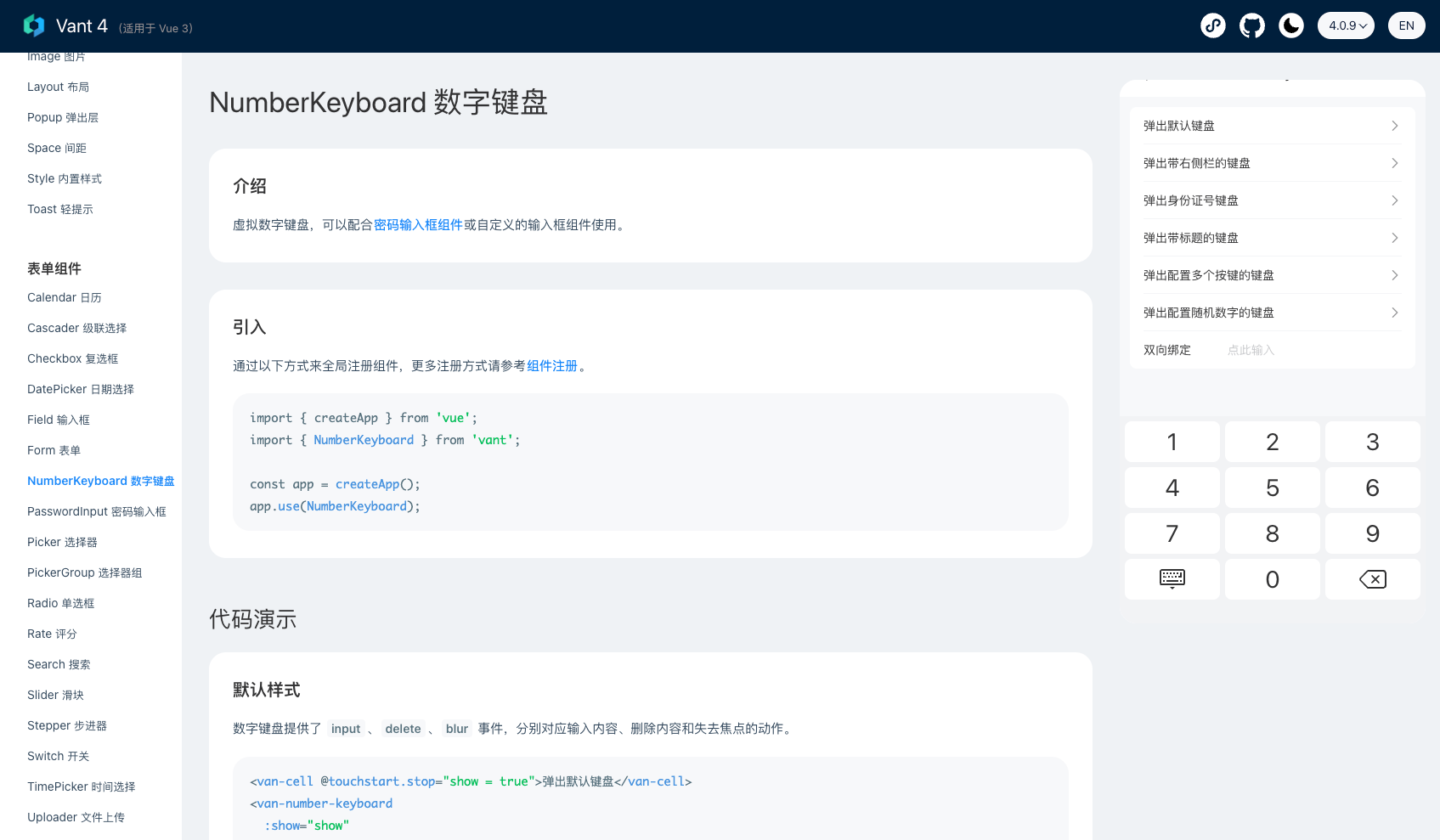Open the GitHub repository icon
The height and width of the screenshot is (840, 1440).
[x=1252, y=25]
